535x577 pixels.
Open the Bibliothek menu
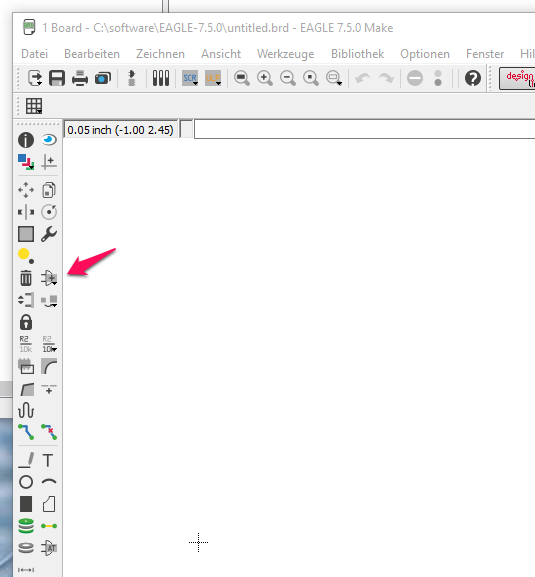(x=357, y=54)
